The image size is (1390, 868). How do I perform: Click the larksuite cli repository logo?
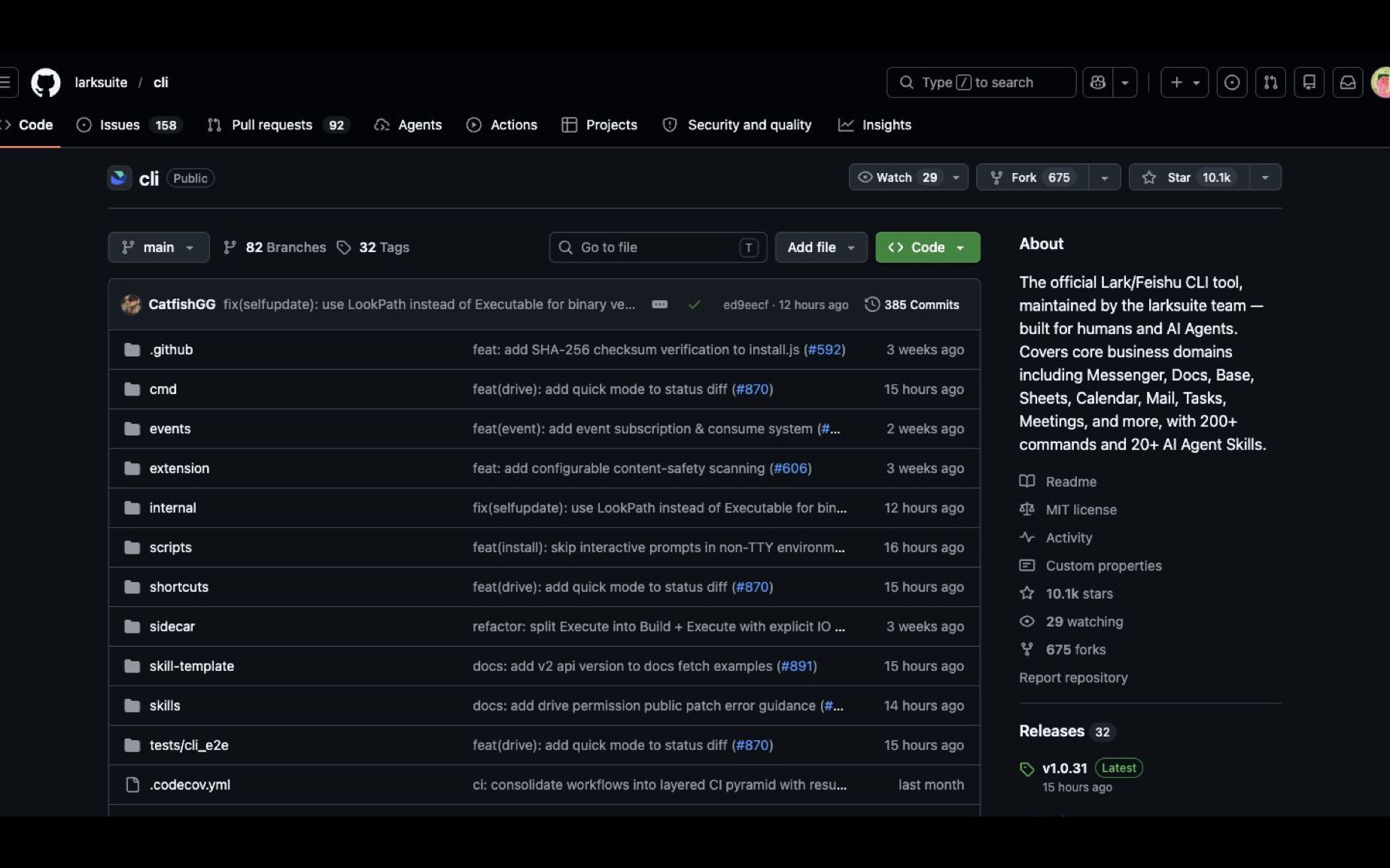(x=119, y=178)
